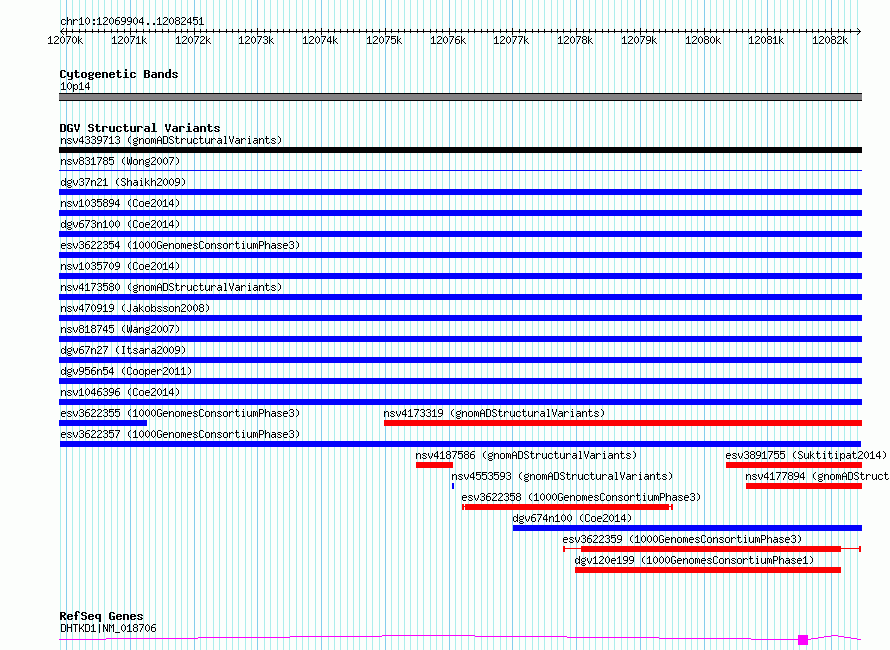The width and height of the screenshot is (890, 650).
Task: Open nsv1035709 (Coe2014) variant label
Action: coord(120,266)
